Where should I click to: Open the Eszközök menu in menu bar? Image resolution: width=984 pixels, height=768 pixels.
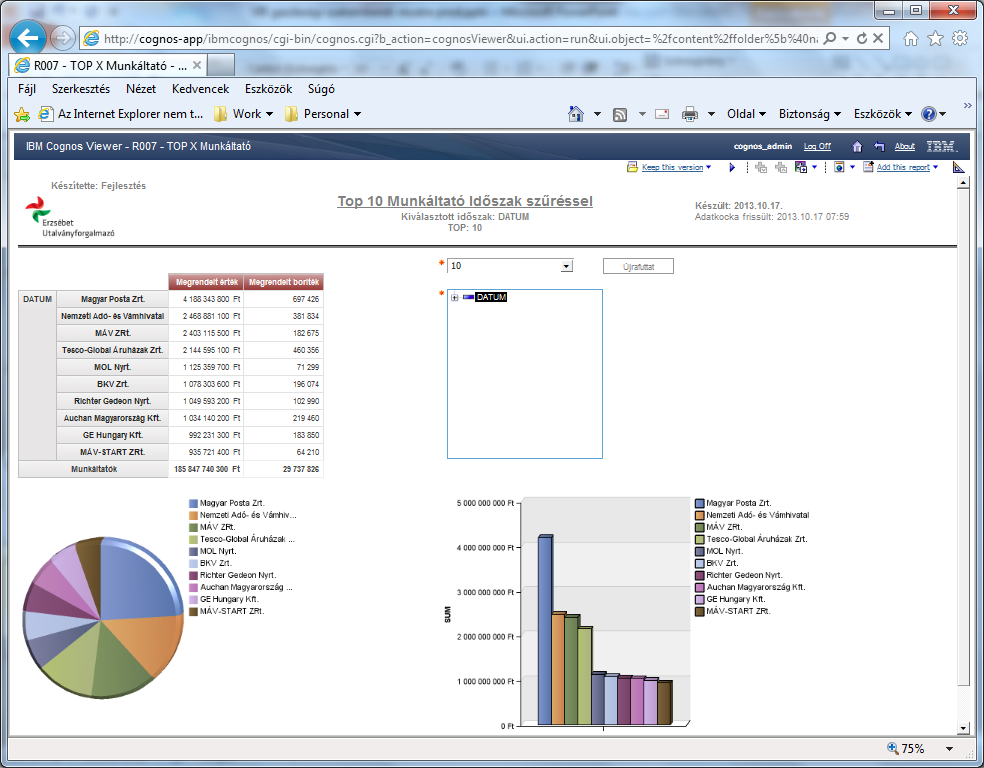tap(269, 89)
